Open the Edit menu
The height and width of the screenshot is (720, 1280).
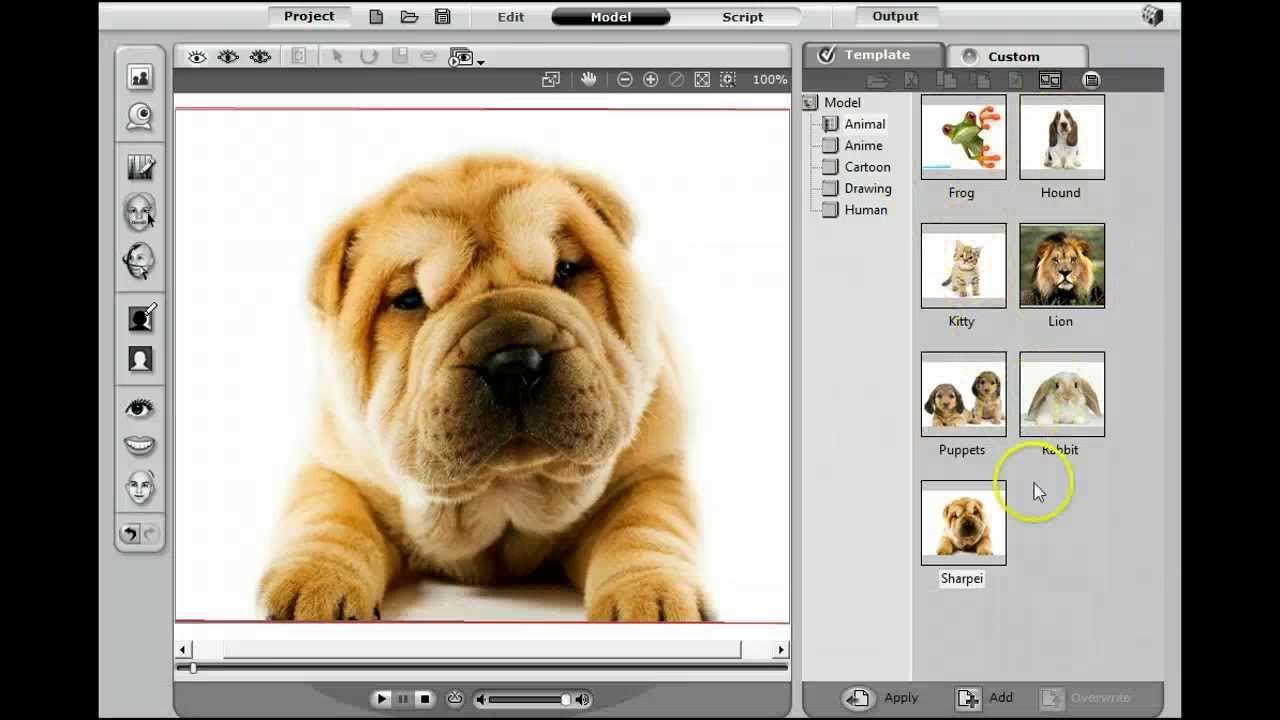click(x=511, y=17)
